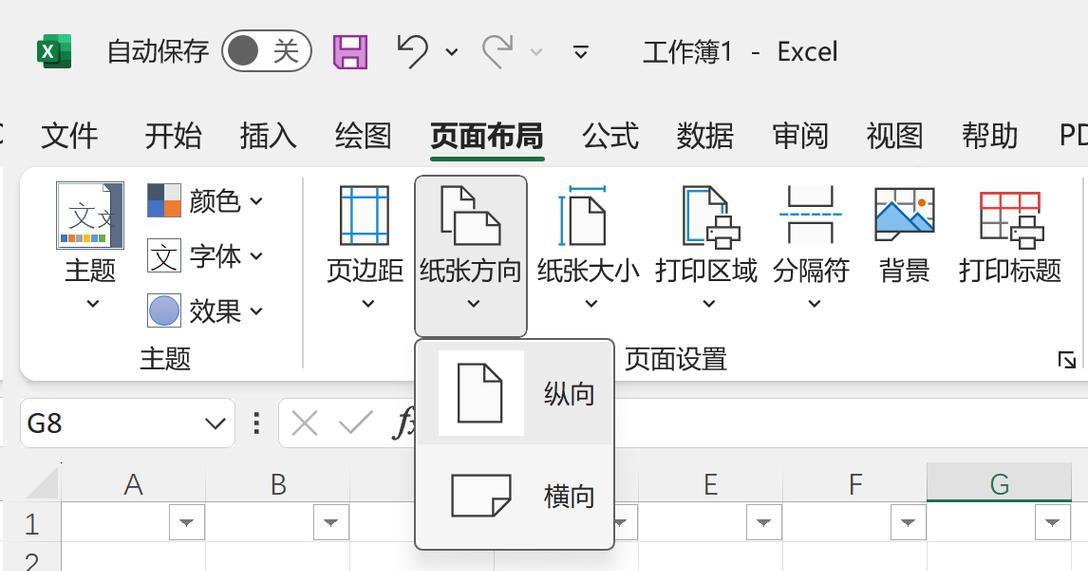Click the Undo arrow icon
Viewport: 1088px width, 571px height.
point(412,51)
